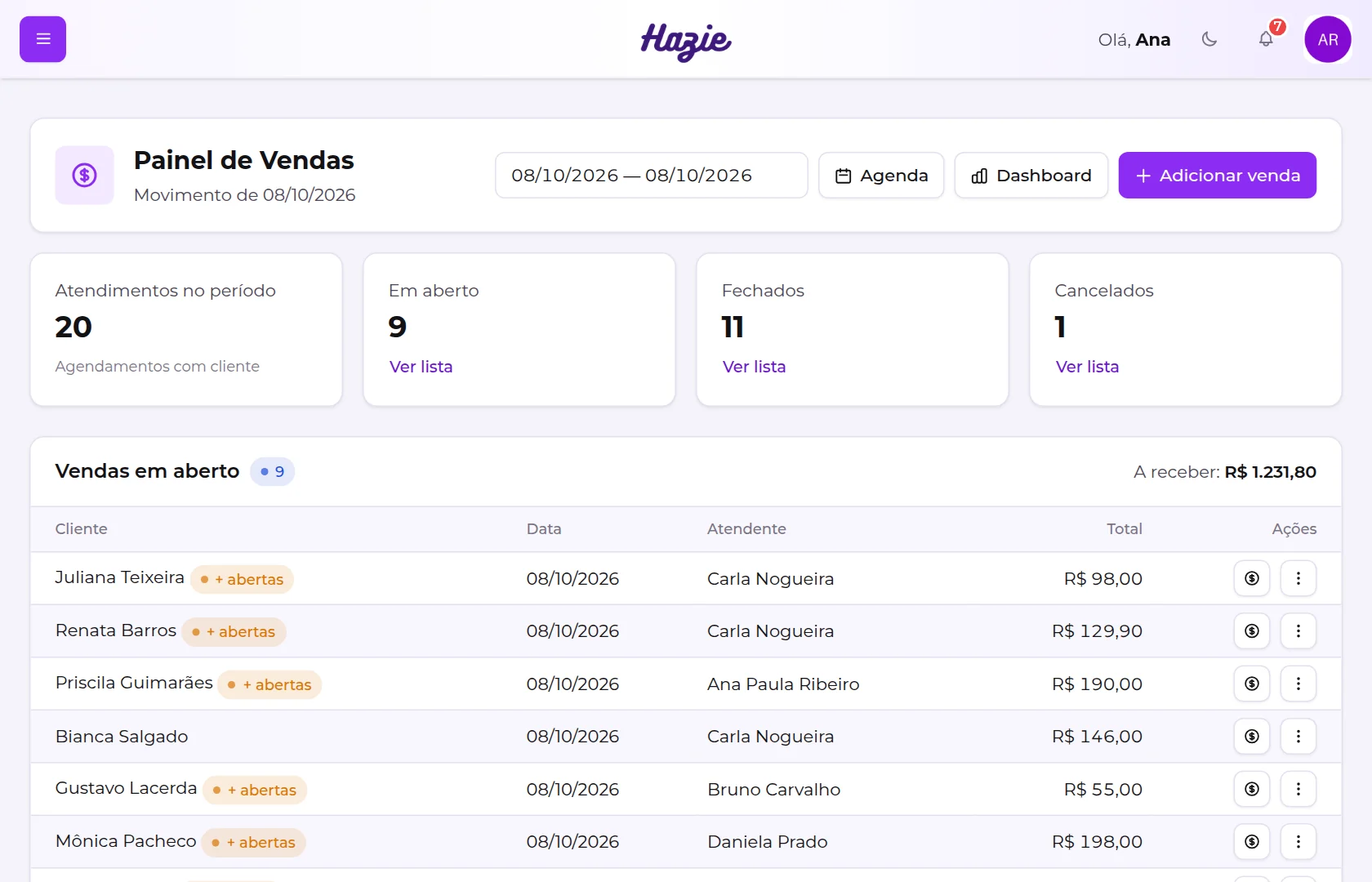
Task: Open more actions for Bianca Salgado
Action: coord(1298,736)
